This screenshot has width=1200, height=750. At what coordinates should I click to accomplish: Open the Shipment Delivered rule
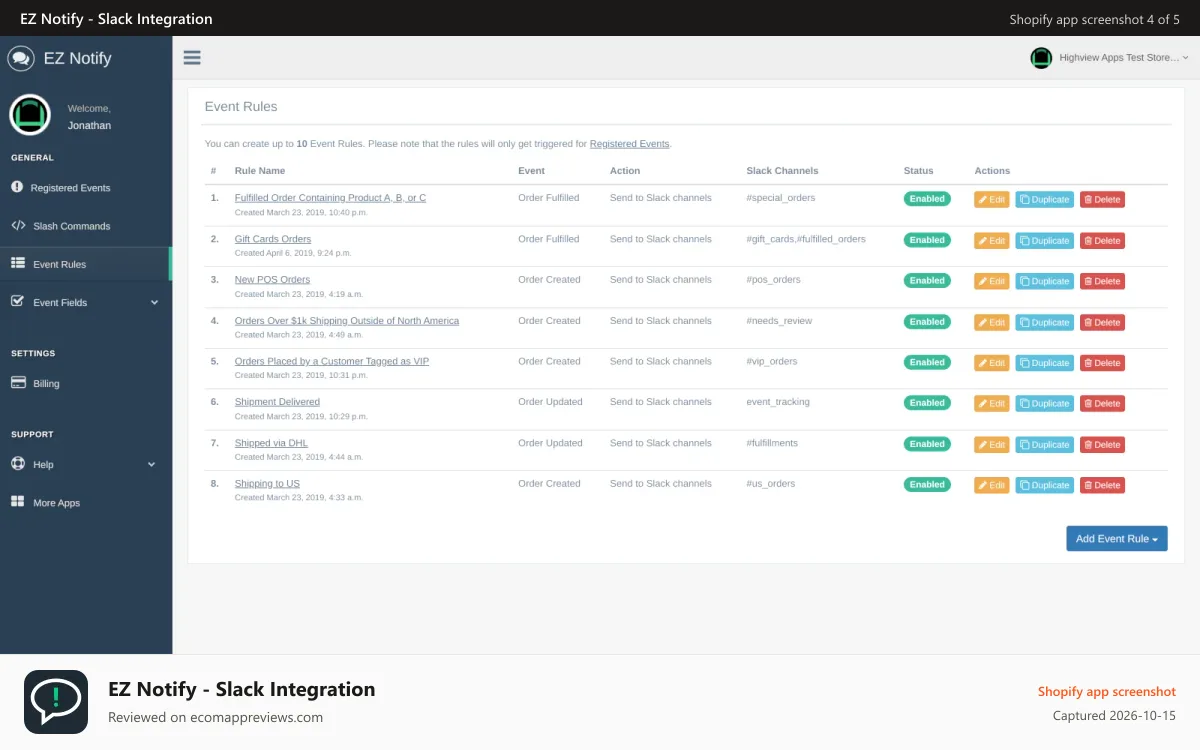coord(277,402)
